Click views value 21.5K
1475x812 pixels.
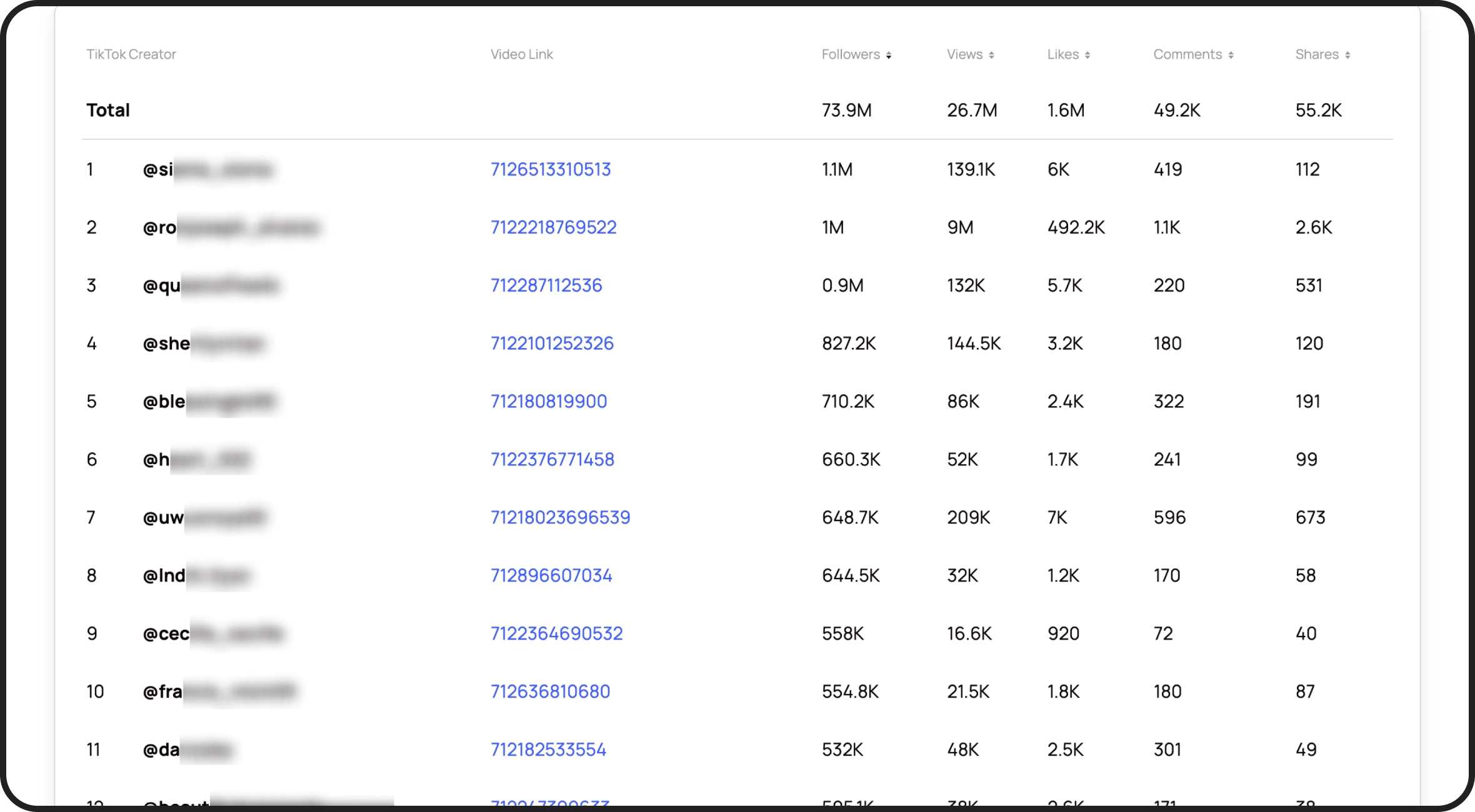968,691
